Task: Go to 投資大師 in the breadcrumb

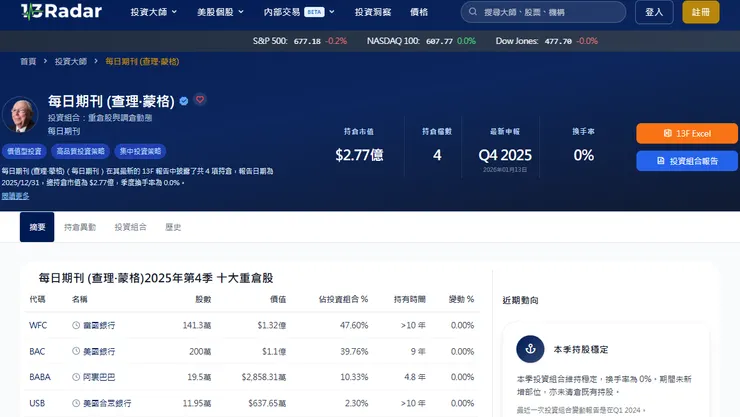Action: coord(70,61)
